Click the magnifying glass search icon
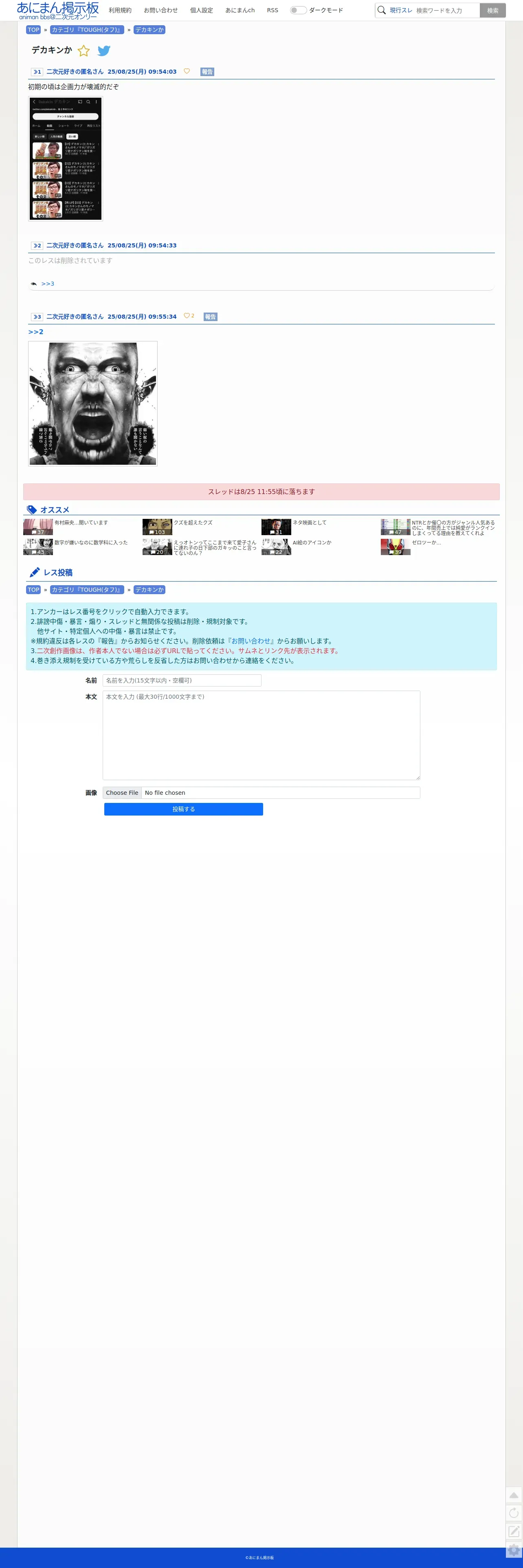The width and height of the screenshot is (523, 1568). [382, 10]
